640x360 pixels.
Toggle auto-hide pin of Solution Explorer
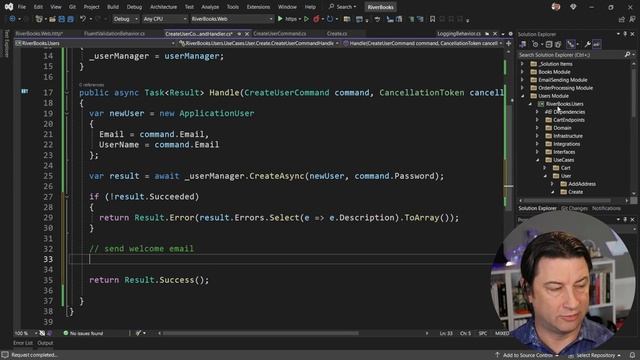(x=625, y=34)
